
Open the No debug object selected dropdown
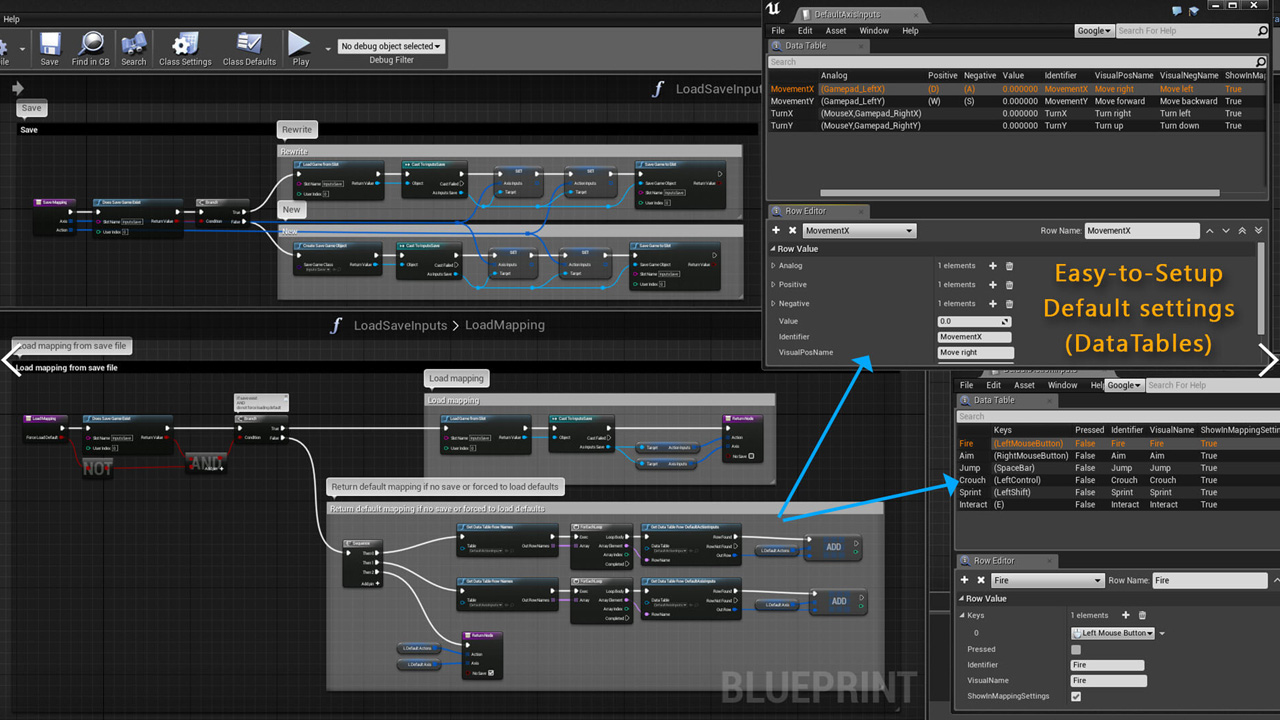[390, 46]
